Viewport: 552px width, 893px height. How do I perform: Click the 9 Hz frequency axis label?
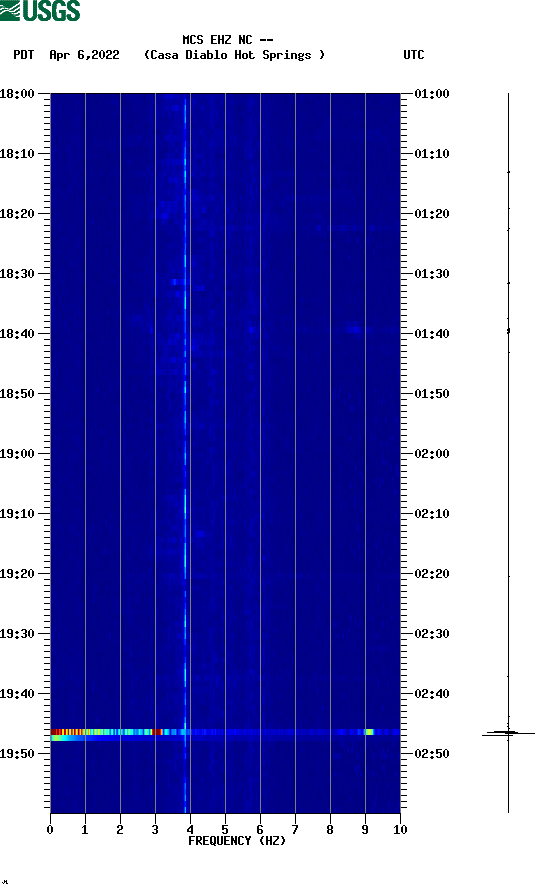tap(365, 830)
